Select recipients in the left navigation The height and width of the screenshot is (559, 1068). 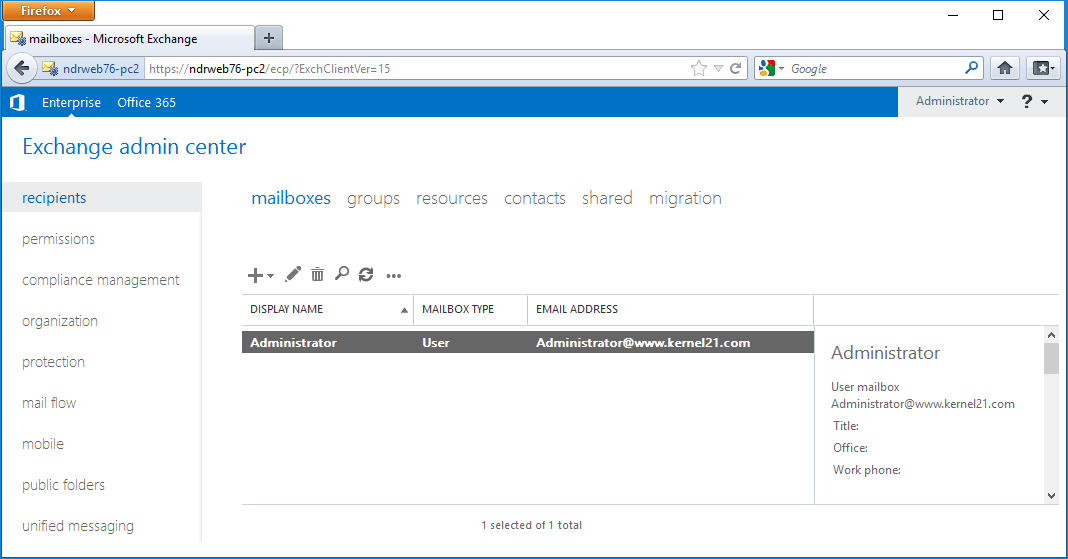[102, 197]
